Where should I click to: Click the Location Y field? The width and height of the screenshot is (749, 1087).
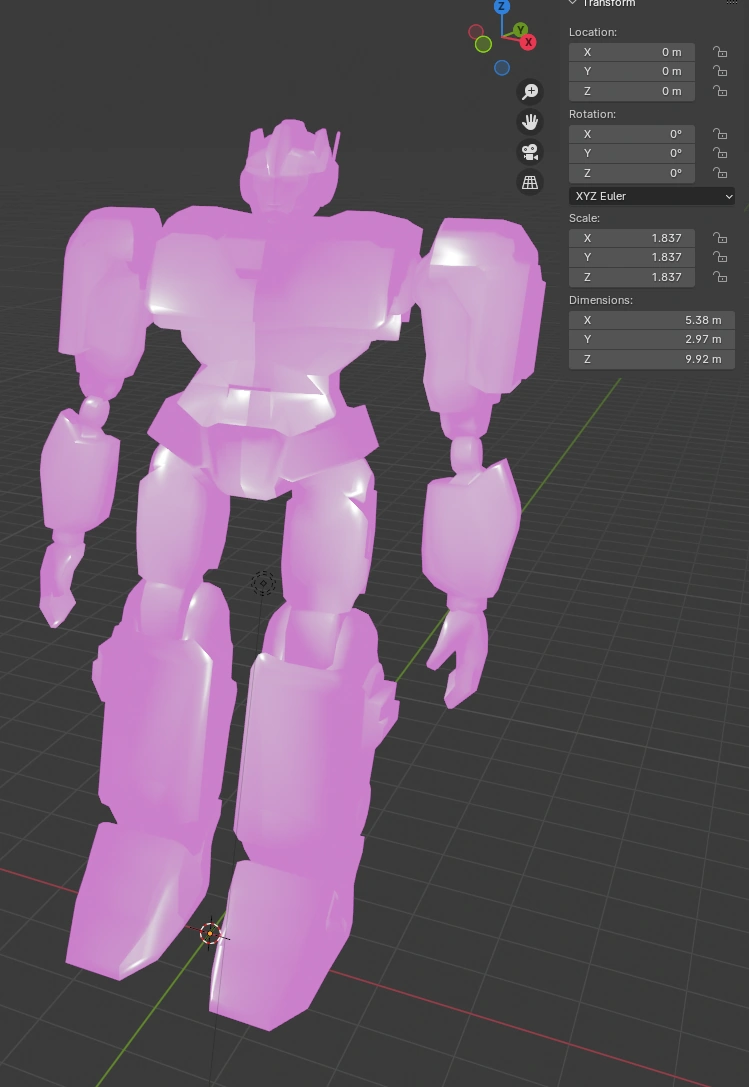(632, 71)
